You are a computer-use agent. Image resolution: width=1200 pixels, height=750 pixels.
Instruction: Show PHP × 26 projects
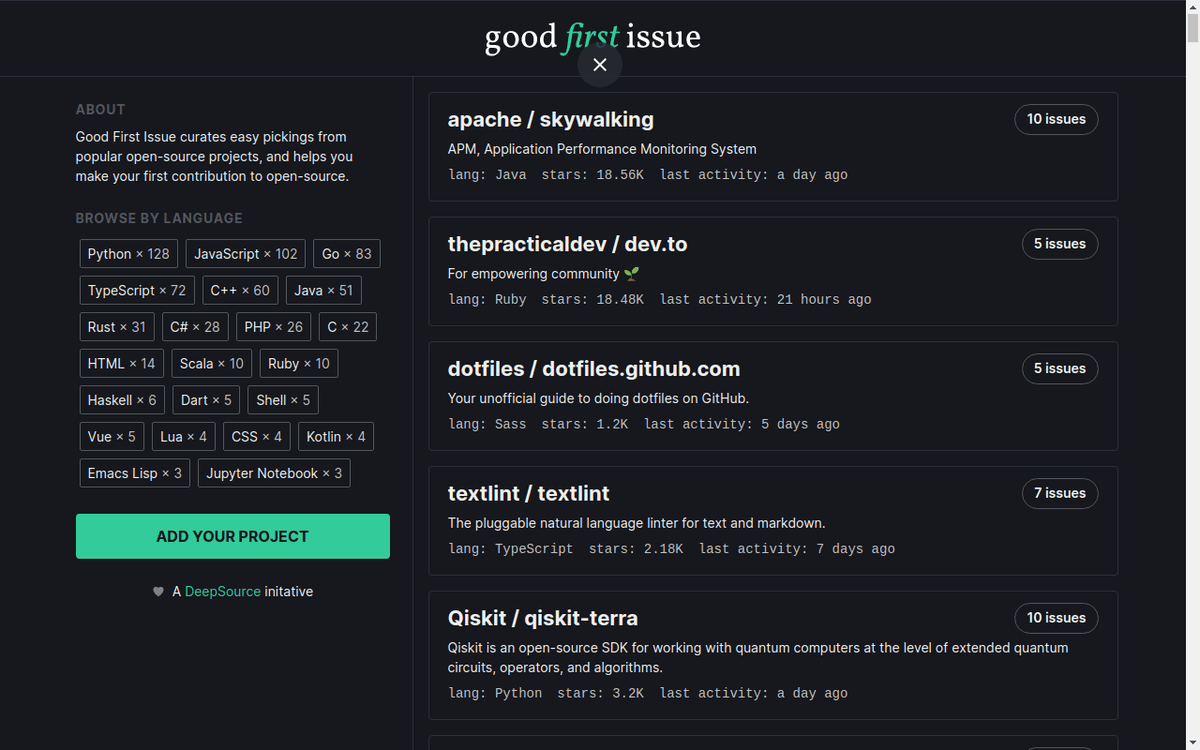coord(274,327)
